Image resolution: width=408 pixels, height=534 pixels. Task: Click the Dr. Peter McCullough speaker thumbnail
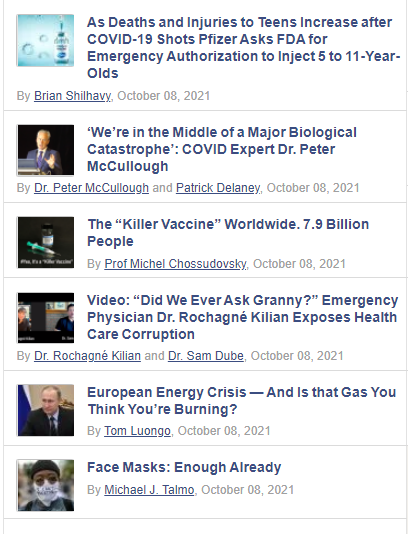[45, 150]
